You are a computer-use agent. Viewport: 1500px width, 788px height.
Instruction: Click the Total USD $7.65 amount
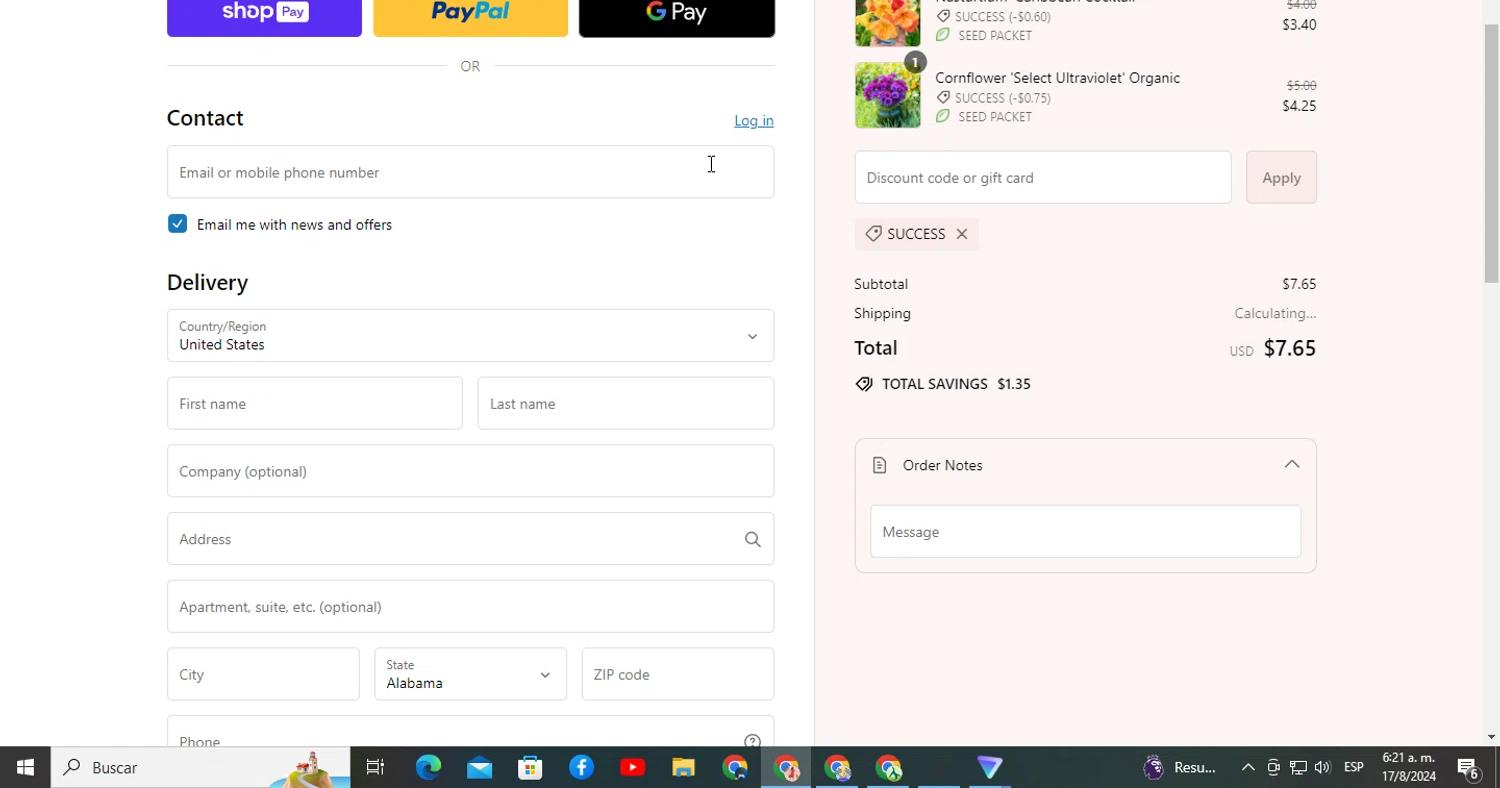coord(1273,348)
